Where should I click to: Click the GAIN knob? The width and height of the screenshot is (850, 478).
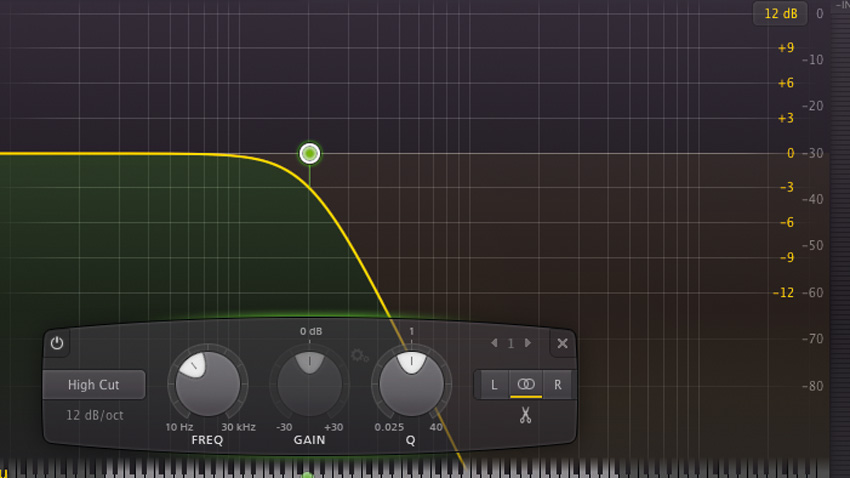click(310, 384)
